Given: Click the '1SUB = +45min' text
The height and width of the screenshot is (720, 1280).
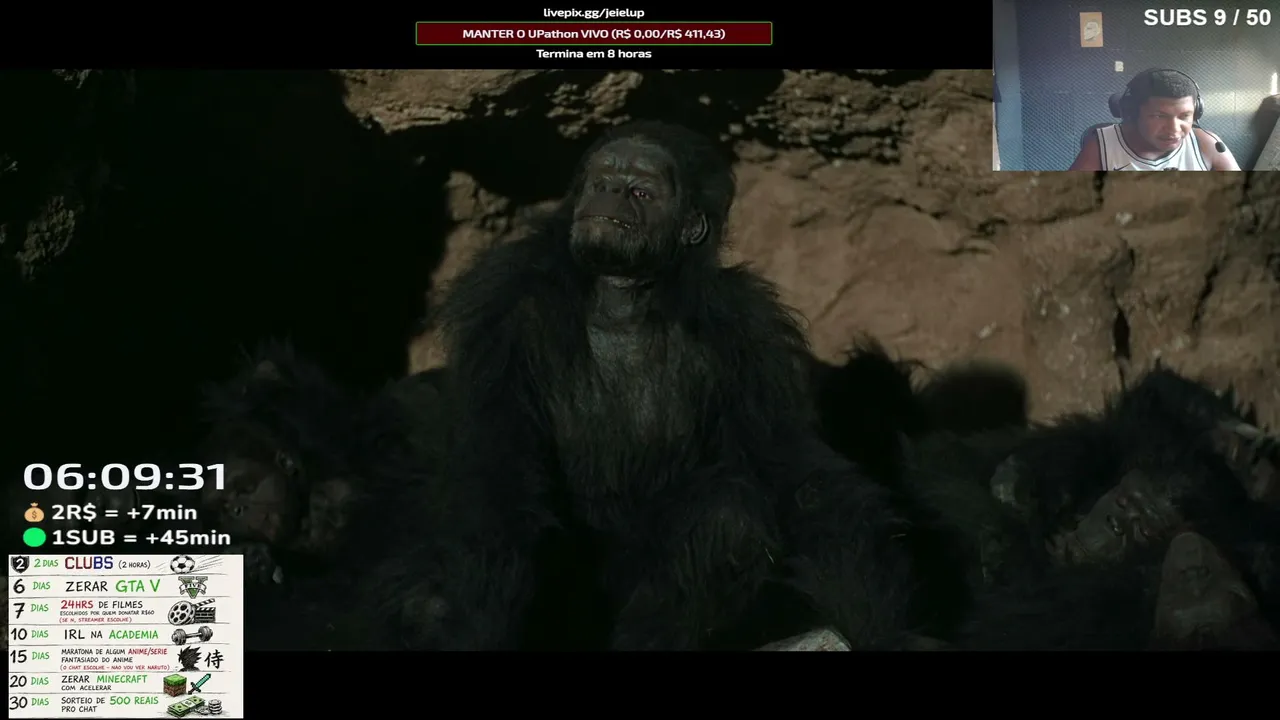Looking at the screenshot, I should 141,538.
